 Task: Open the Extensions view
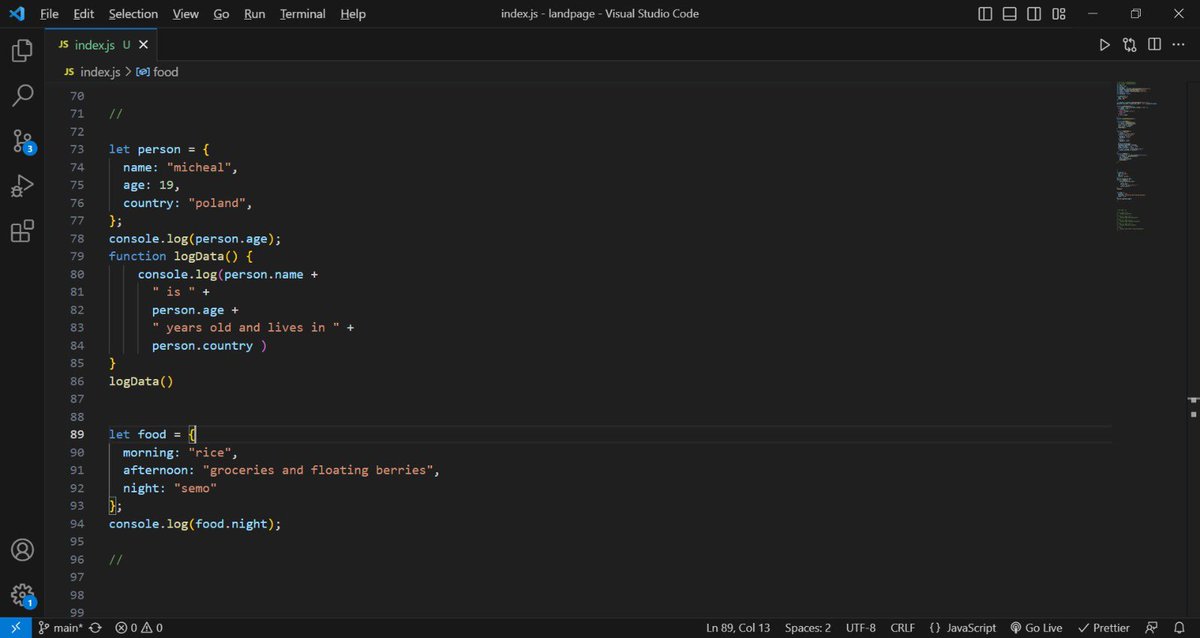point(22,231)
